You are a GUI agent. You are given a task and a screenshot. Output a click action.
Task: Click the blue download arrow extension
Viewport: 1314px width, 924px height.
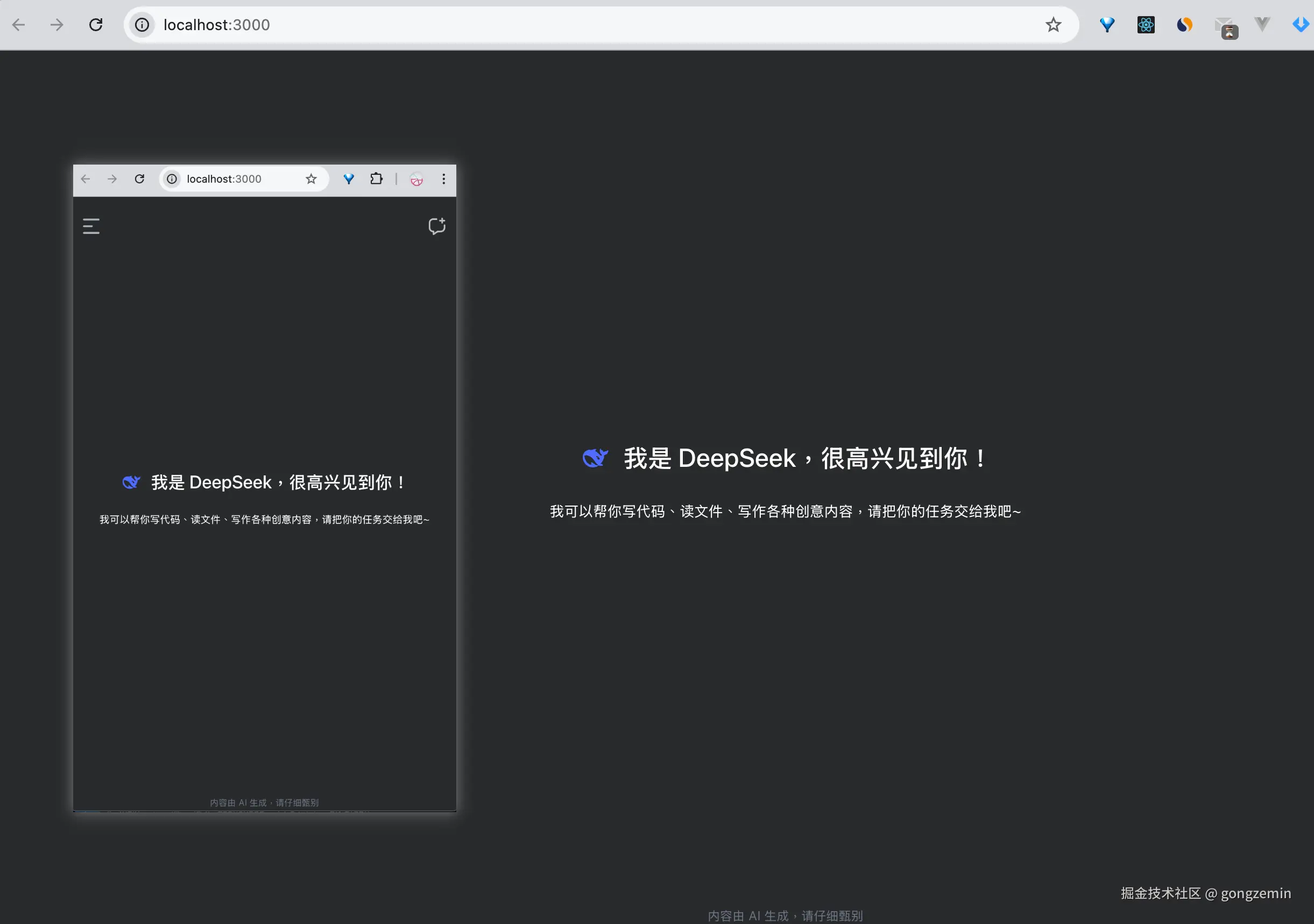pos(1300,25)
